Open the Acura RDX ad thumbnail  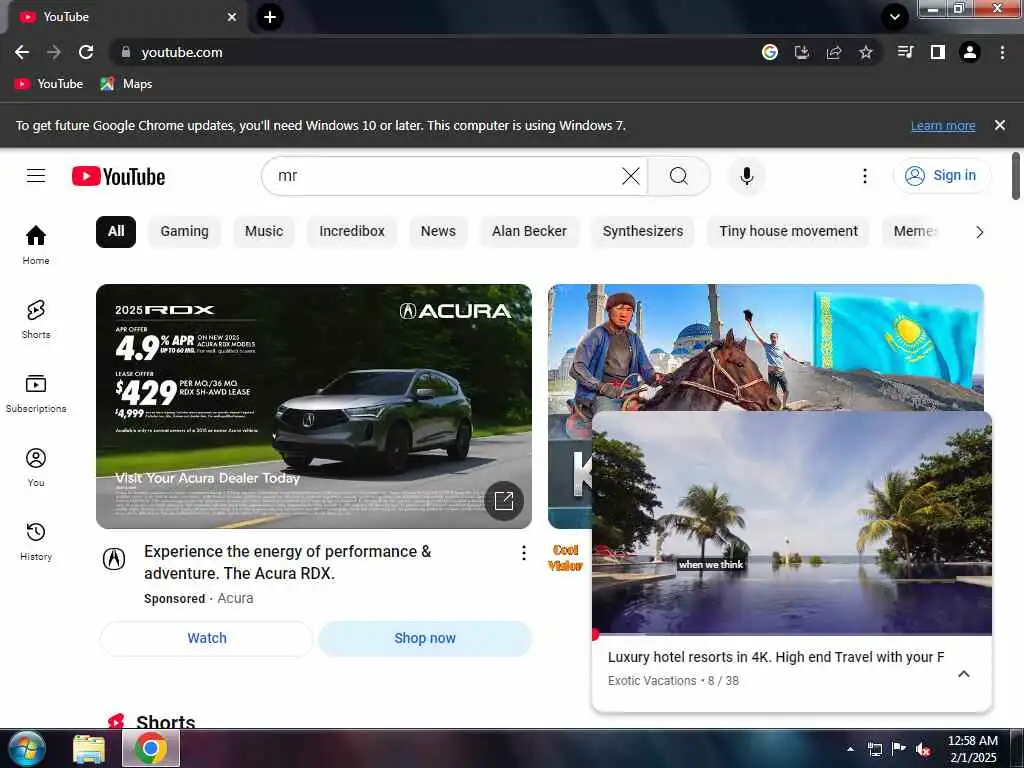click(x=313, y=406)
